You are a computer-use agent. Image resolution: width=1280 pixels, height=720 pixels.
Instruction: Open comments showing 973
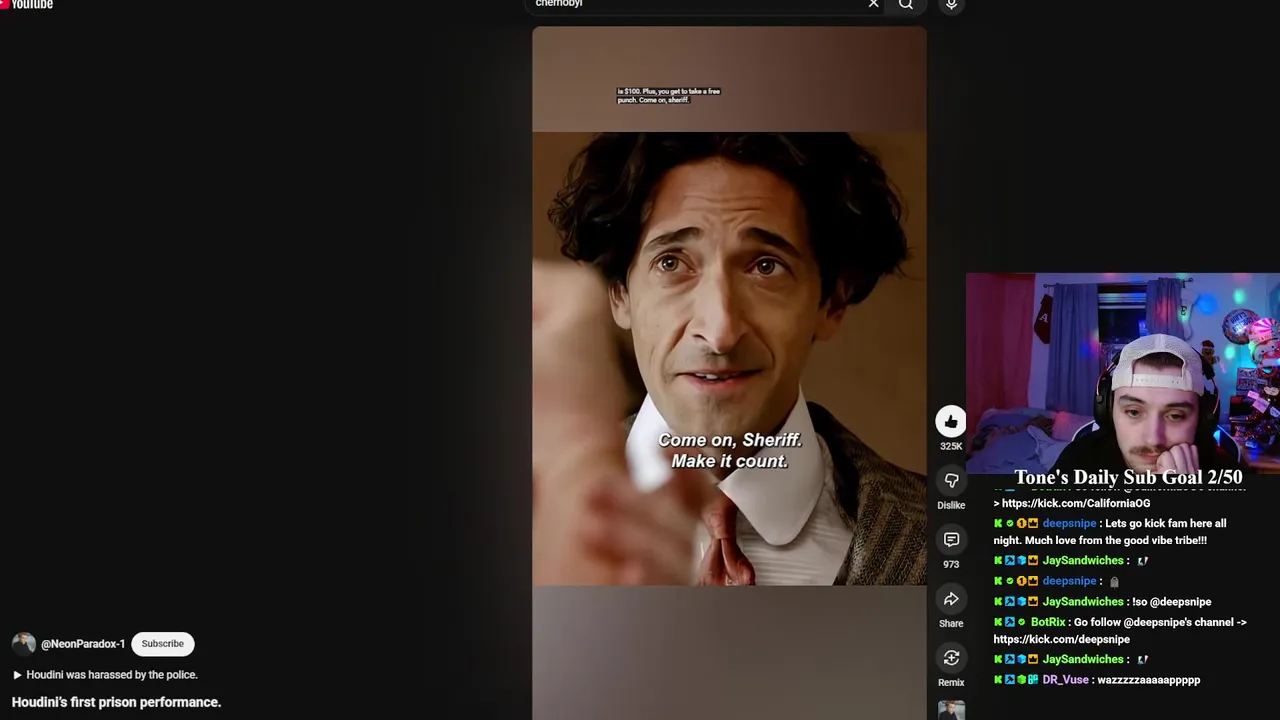tap(951, 540)
